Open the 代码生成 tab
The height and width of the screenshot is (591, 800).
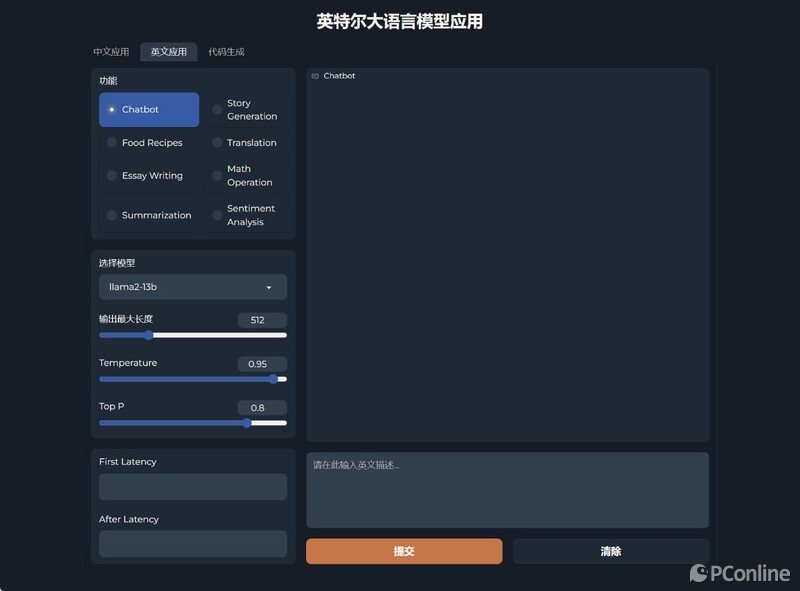pos(226,52)
